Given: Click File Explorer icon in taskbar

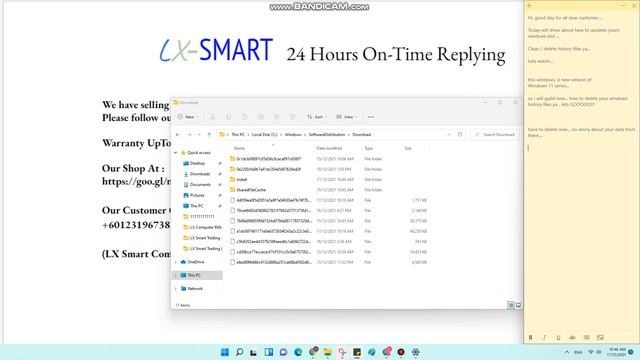Looking at the screenshot, I should (x=327, y=352).
